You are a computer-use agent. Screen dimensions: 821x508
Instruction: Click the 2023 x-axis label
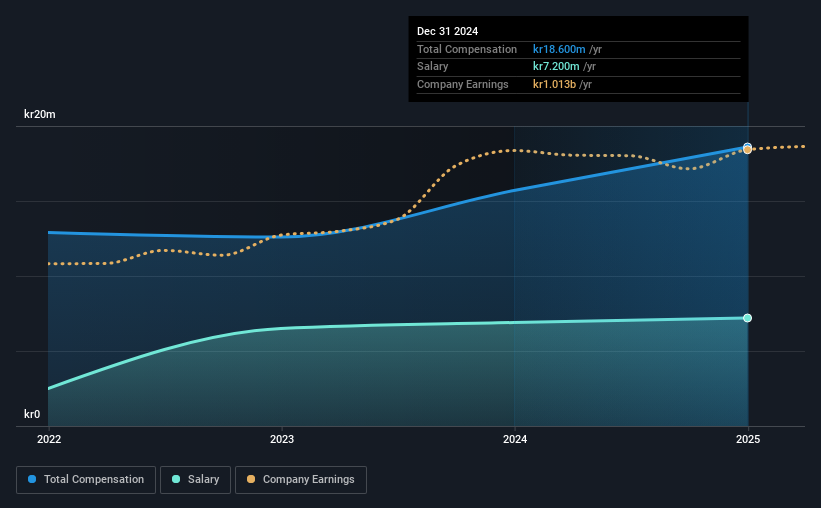(x=282, y=439)
